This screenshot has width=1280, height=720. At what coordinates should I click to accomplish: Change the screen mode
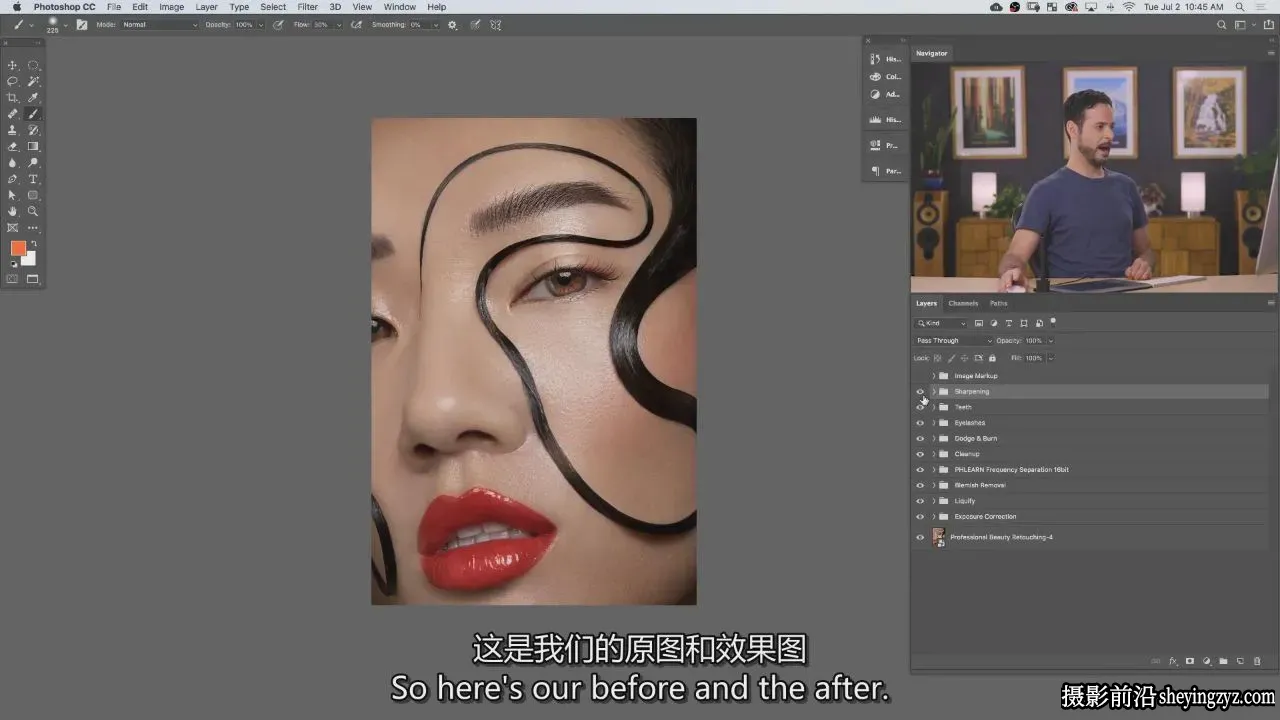32,279
